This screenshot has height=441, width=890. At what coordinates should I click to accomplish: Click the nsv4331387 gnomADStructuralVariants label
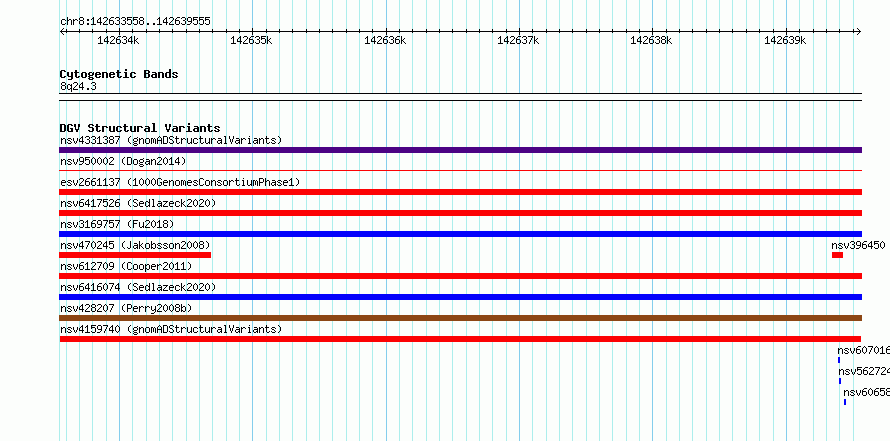[171, 140]
